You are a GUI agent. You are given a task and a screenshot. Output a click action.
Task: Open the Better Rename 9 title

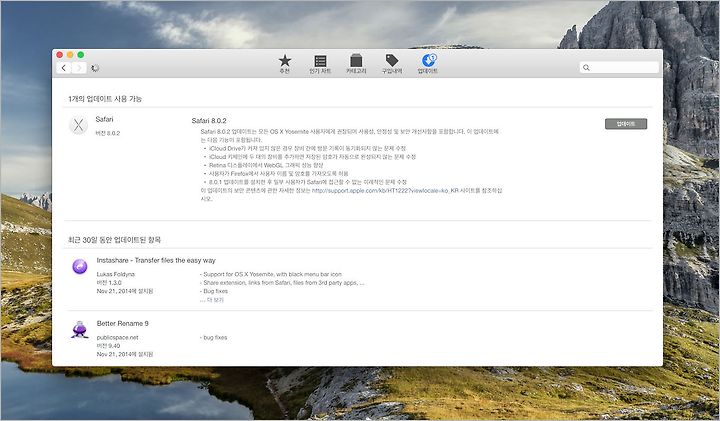point(123,324)
